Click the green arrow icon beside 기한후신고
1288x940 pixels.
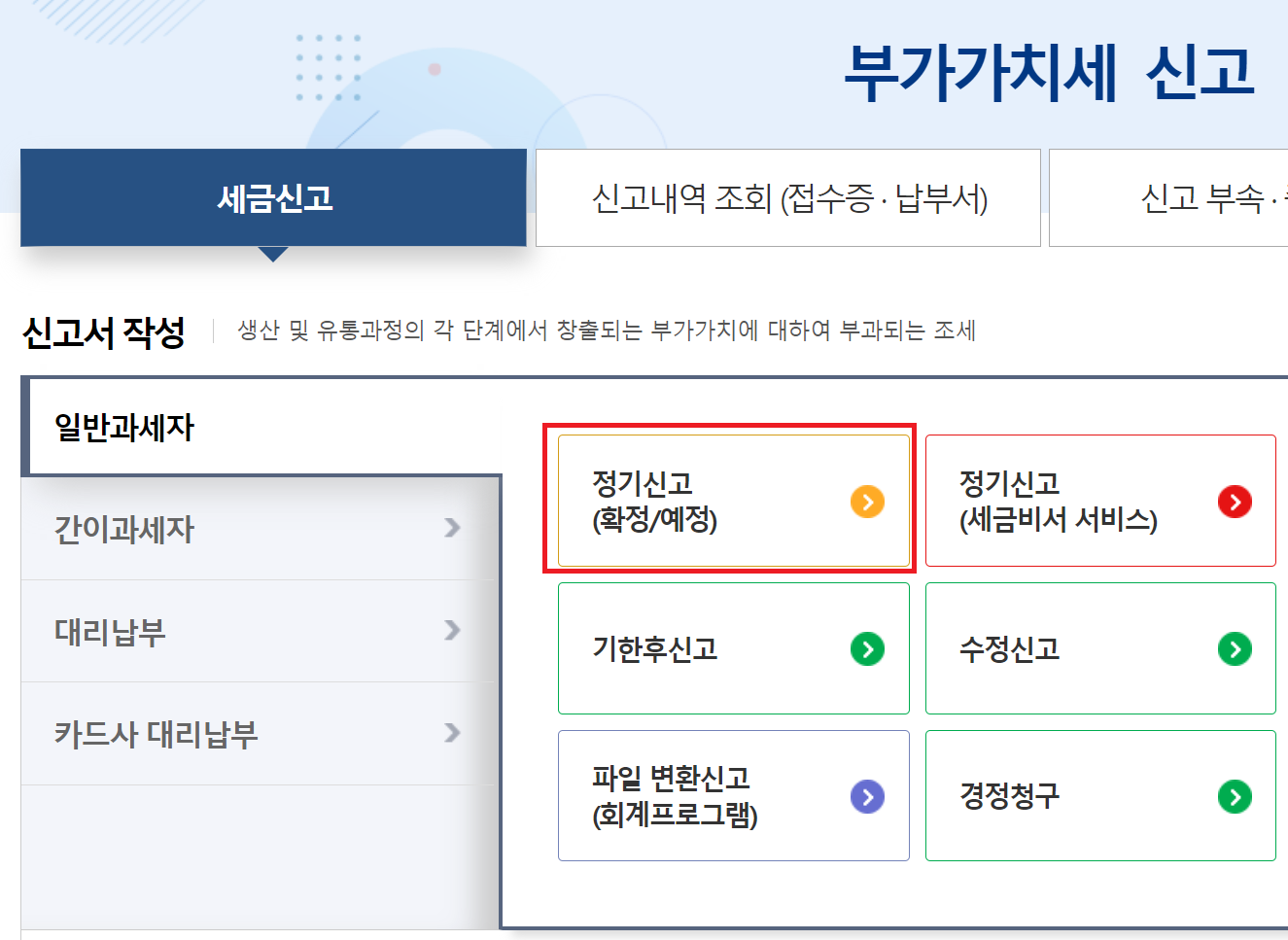point(867,648)
